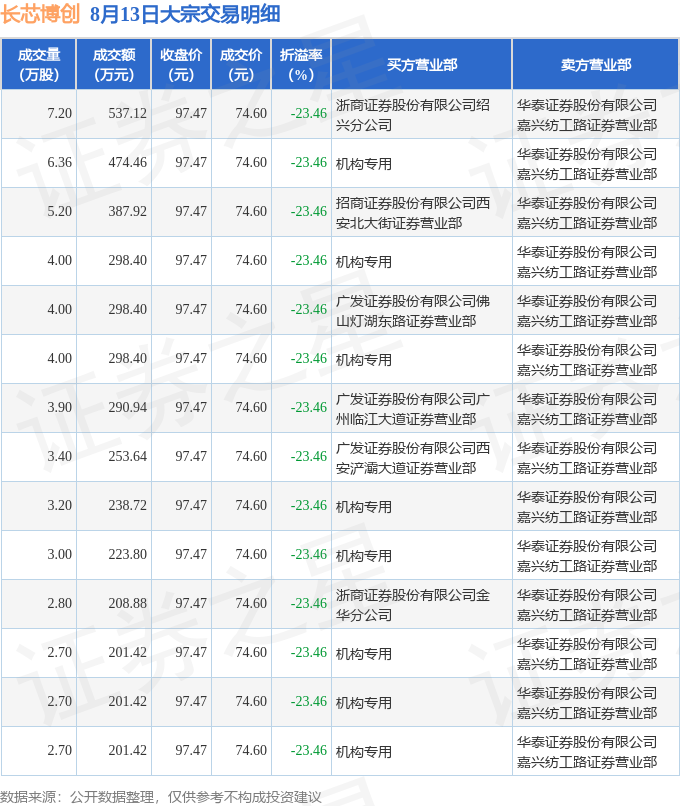Click closing price 97.47 in 290.94 row

coord(191,407)
